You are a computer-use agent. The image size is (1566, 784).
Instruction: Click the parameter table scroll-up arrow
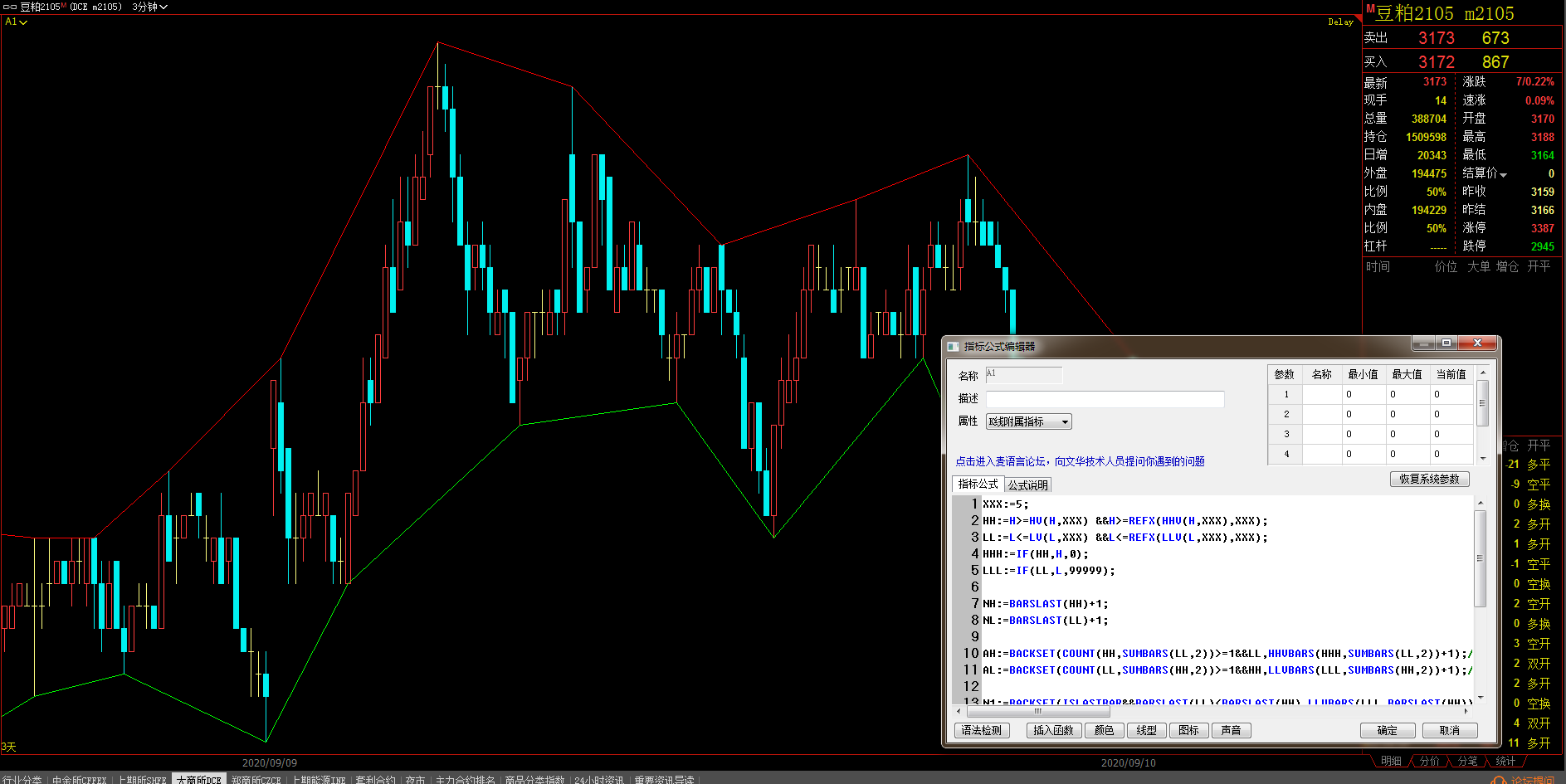[x=1482, y=373]
